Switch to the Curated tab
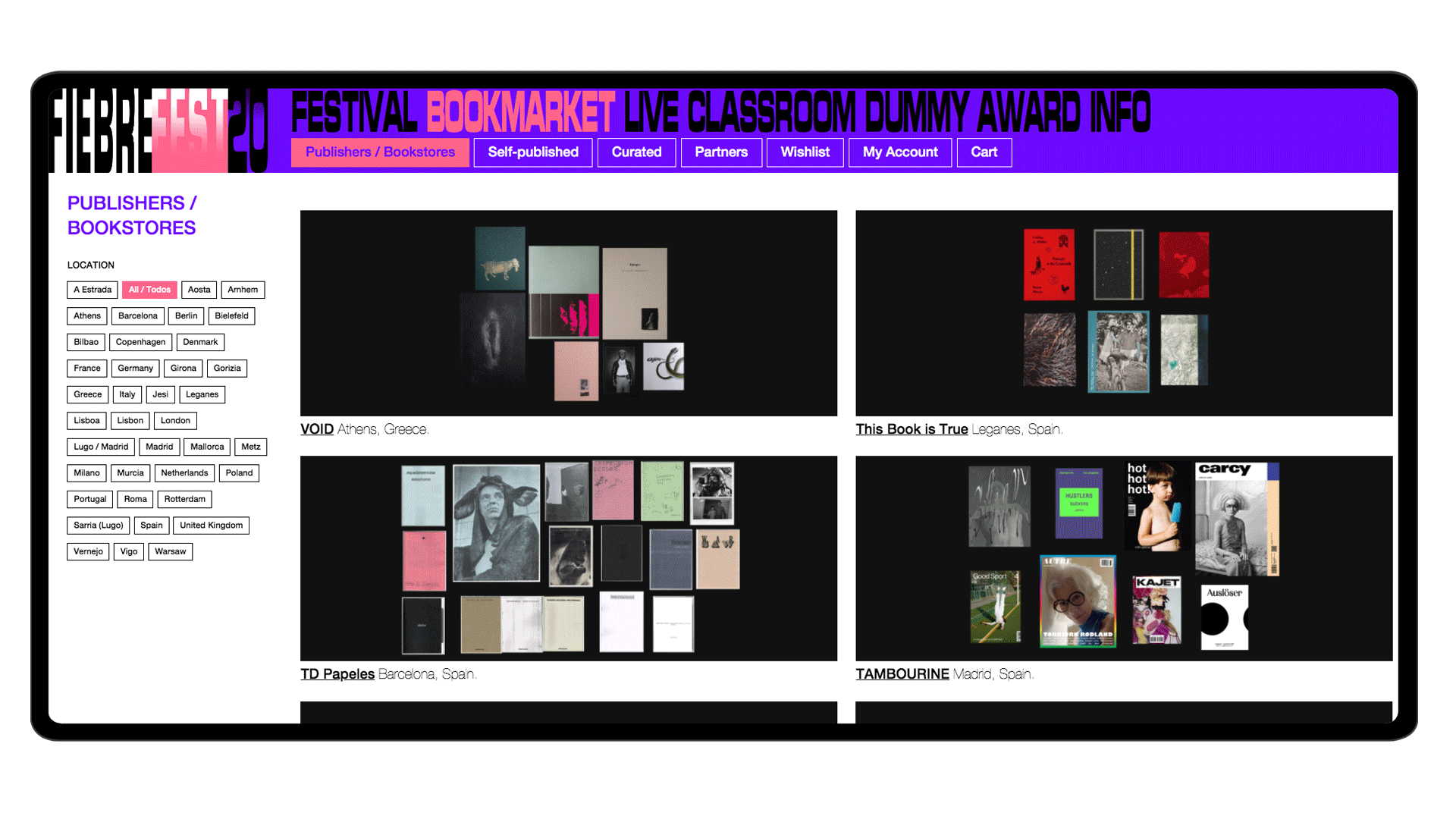The image size is (1456, 819). (636, 152)
